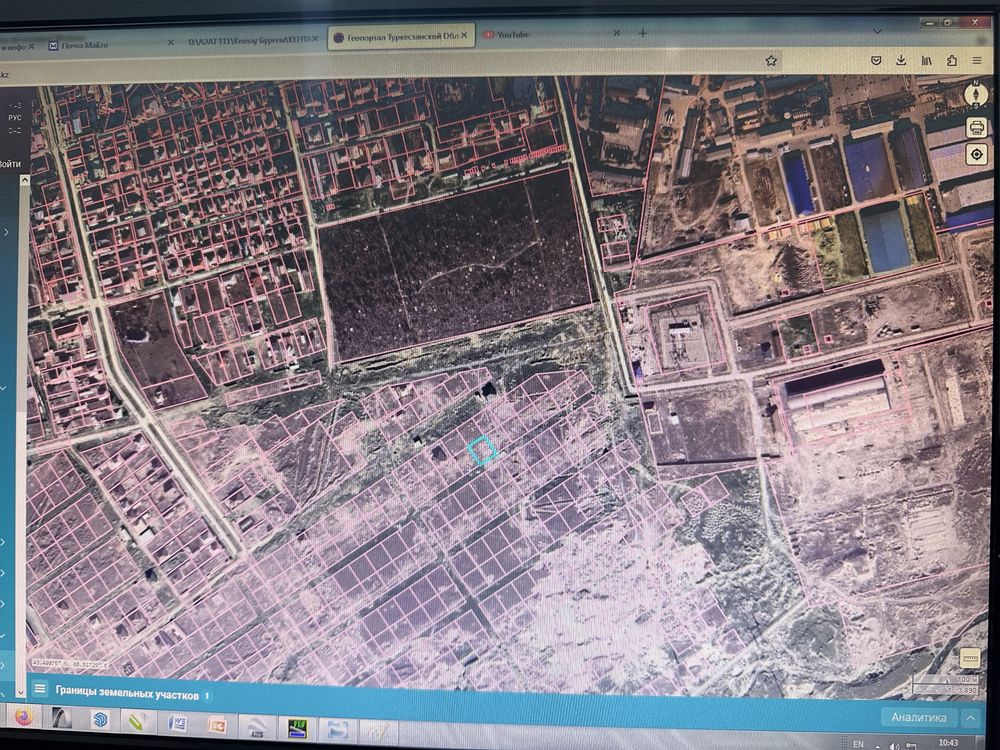Open the Firefox hamburger application menu
This screenshot has width=1000, height=750.
coord(977,61)
